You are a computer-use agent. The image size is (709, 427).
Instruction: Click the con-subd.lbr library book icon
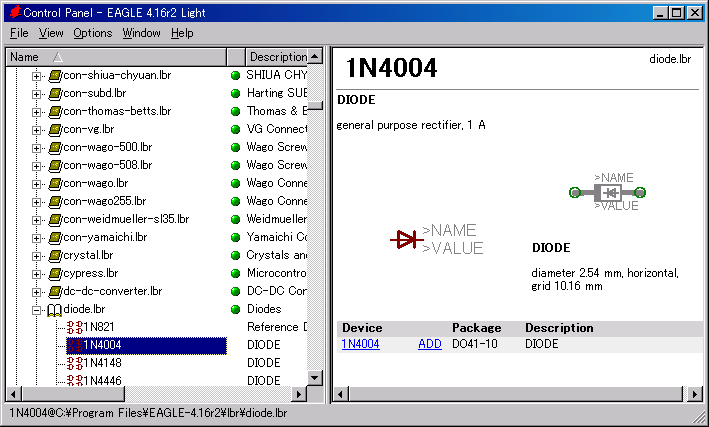coord(55,94)
